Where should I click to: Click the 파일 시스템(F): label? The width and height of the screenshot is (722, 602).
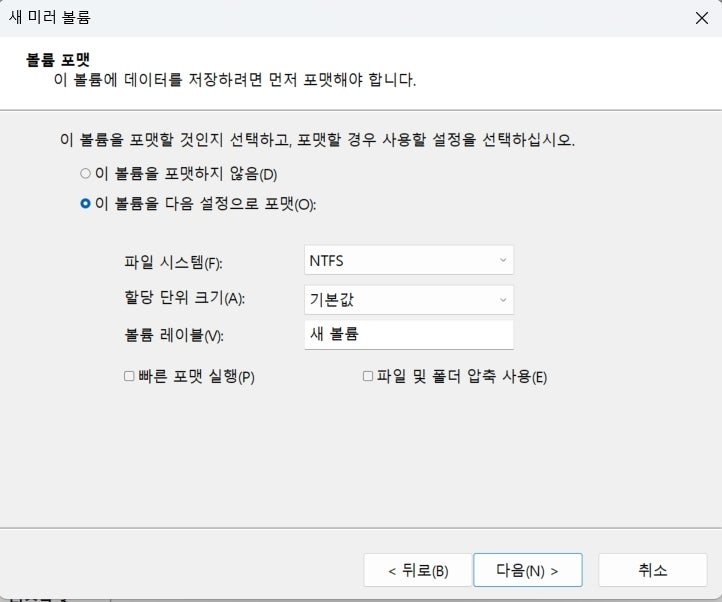click(173, 263)
